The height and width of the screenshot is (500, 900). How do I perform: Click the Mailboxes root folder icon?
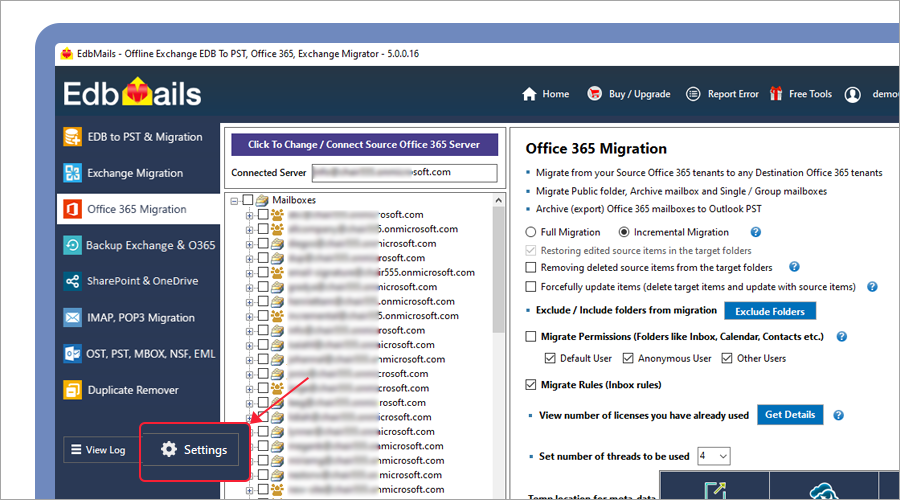coord(262,200)
